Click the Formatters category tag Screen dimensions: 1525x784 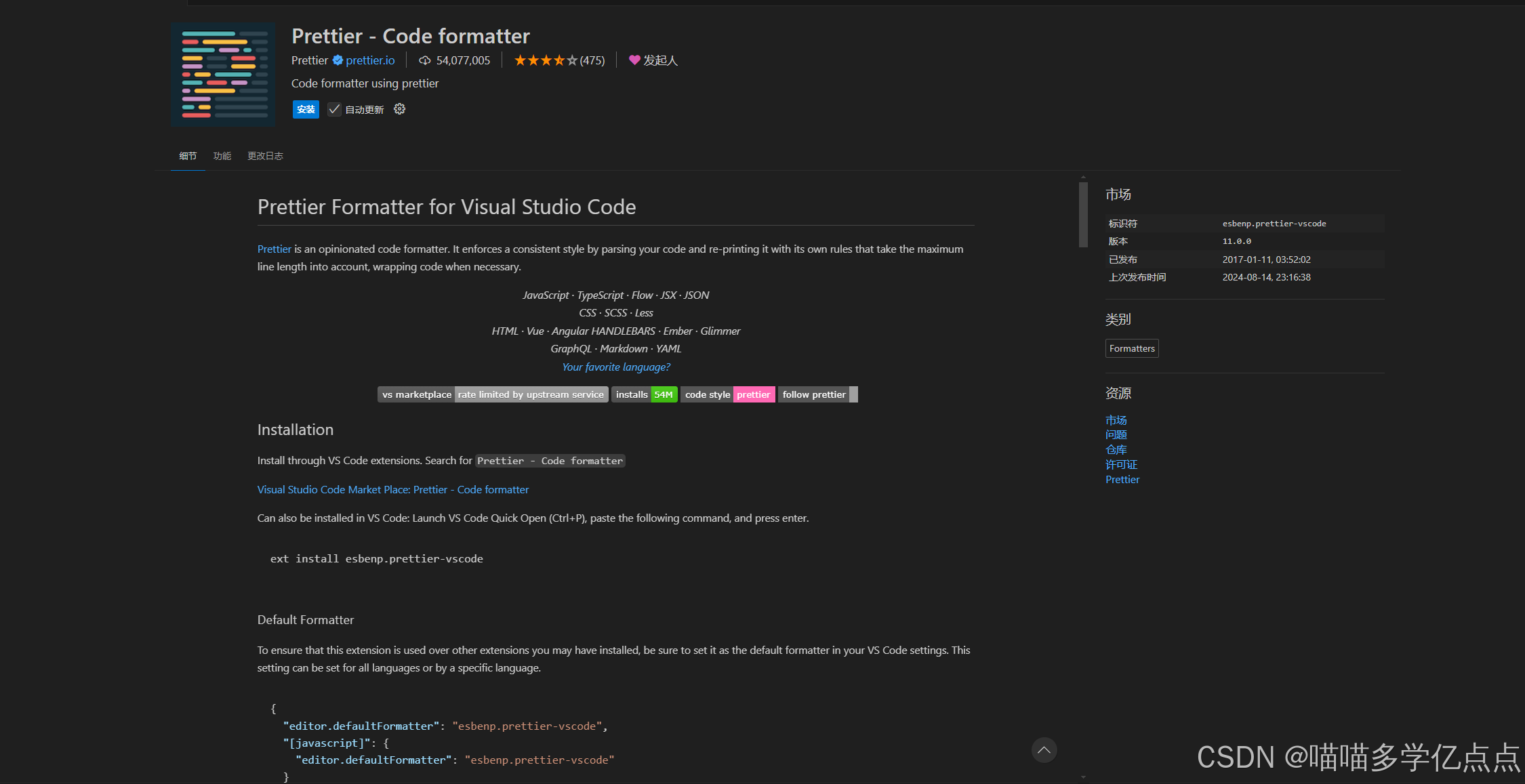(x=1132, y=348)
